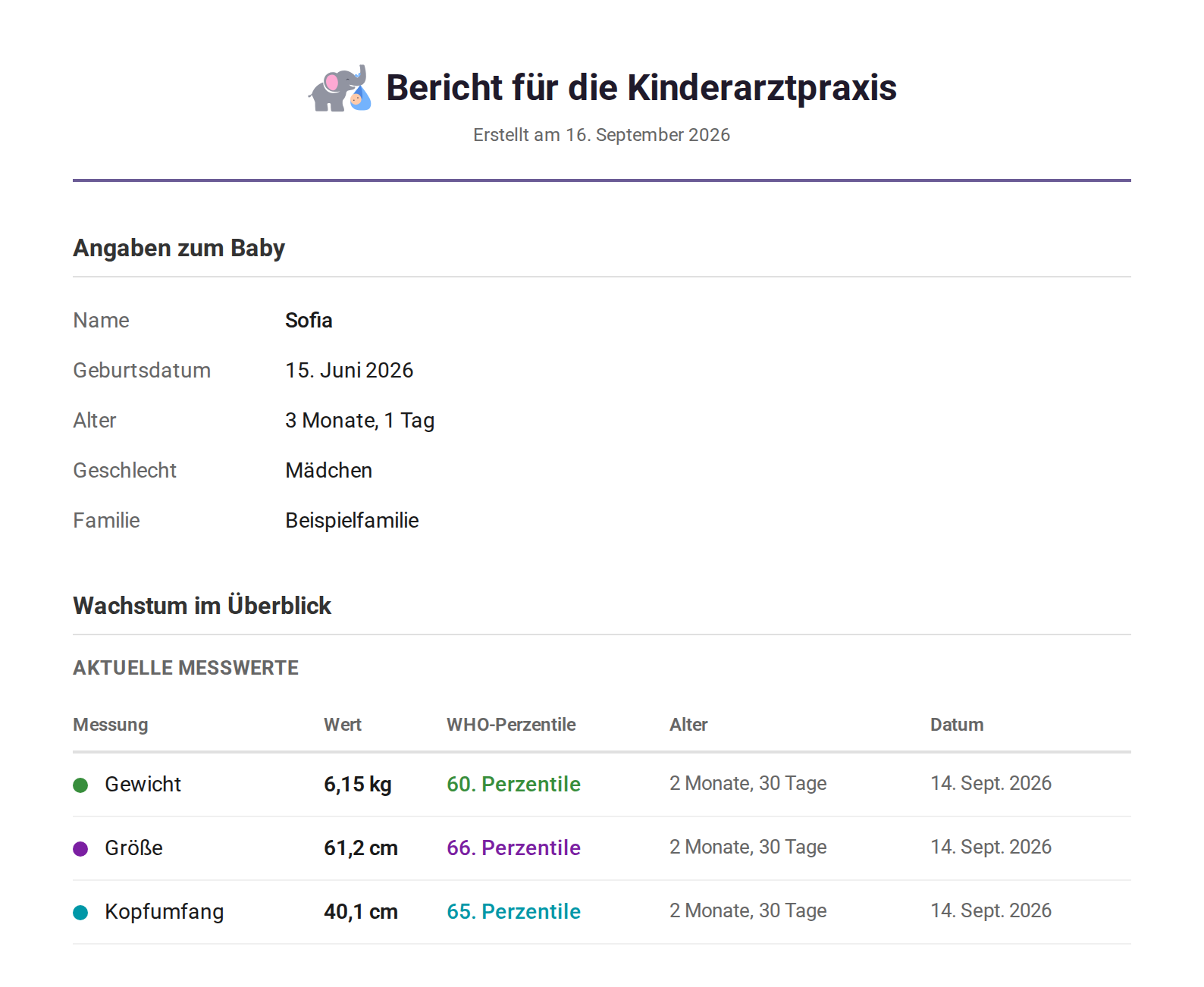
Task: Click the Familie label
Action: point(106,520)
